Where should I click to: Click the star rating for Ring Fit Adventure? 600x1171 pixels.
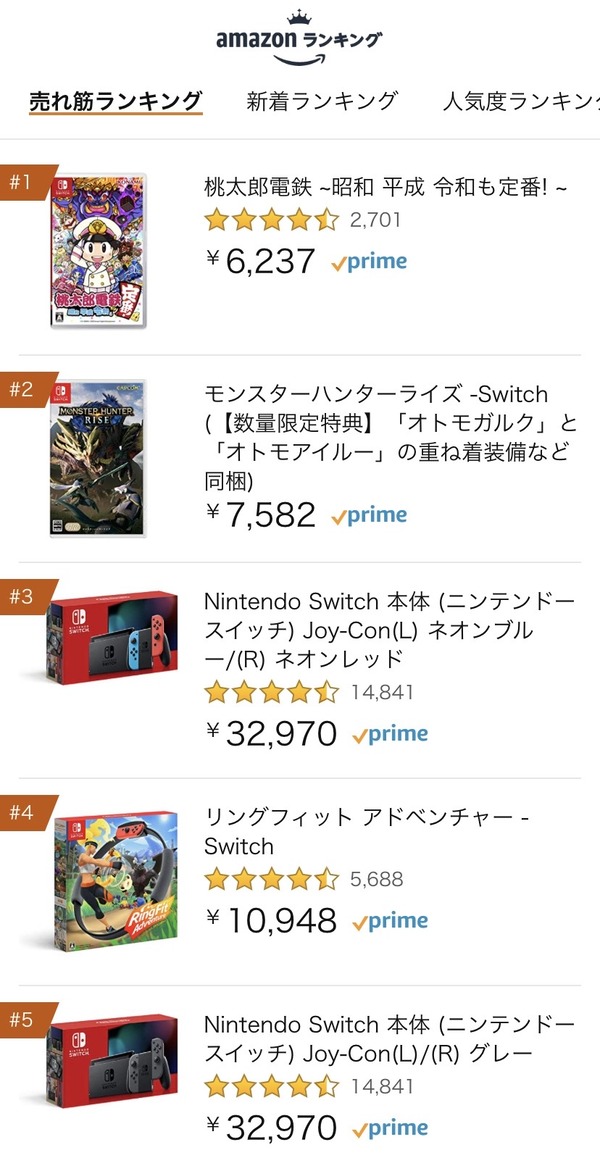[271, 880]
